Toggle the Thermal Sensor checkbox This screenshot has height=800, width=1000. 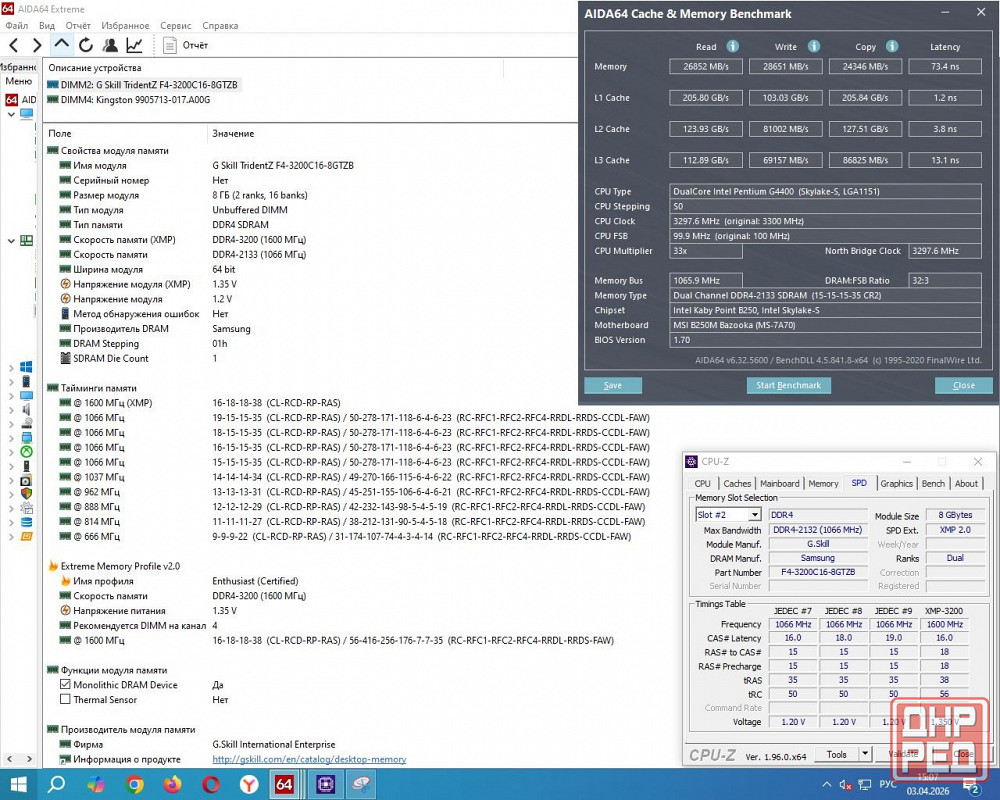(66, 700)
